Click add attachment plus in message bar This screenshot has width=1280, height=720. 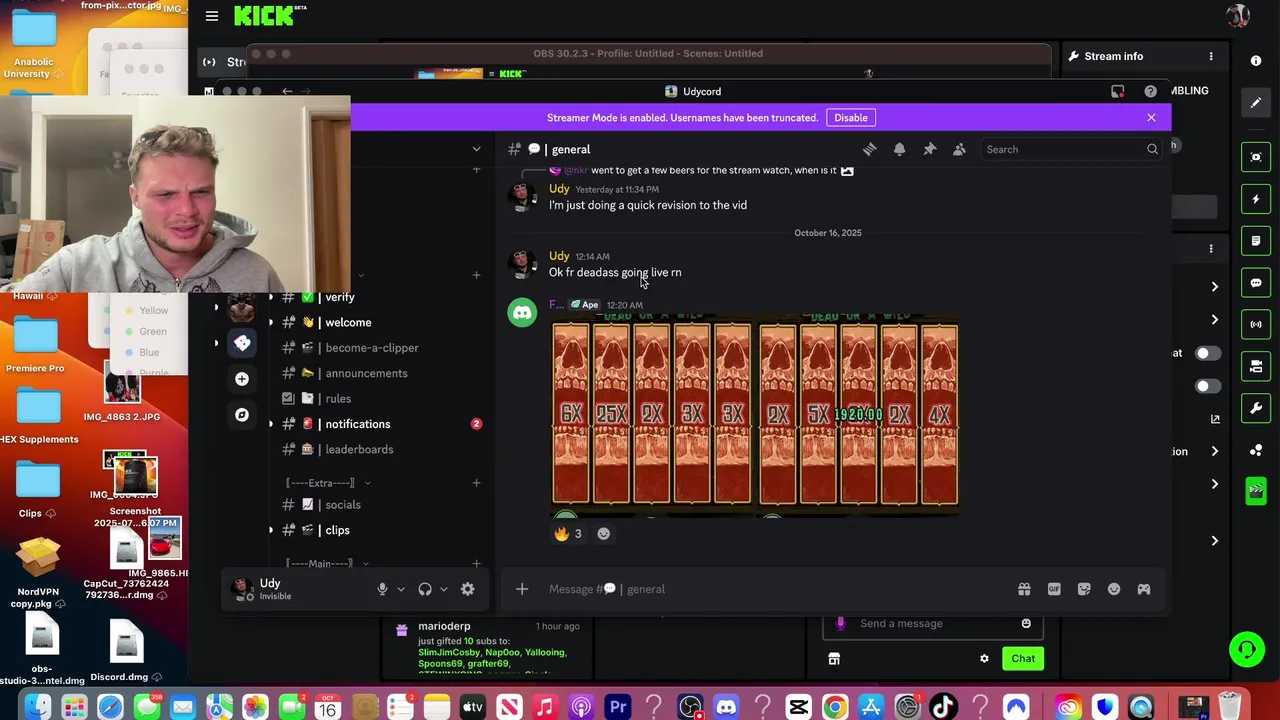coord(522,589)
